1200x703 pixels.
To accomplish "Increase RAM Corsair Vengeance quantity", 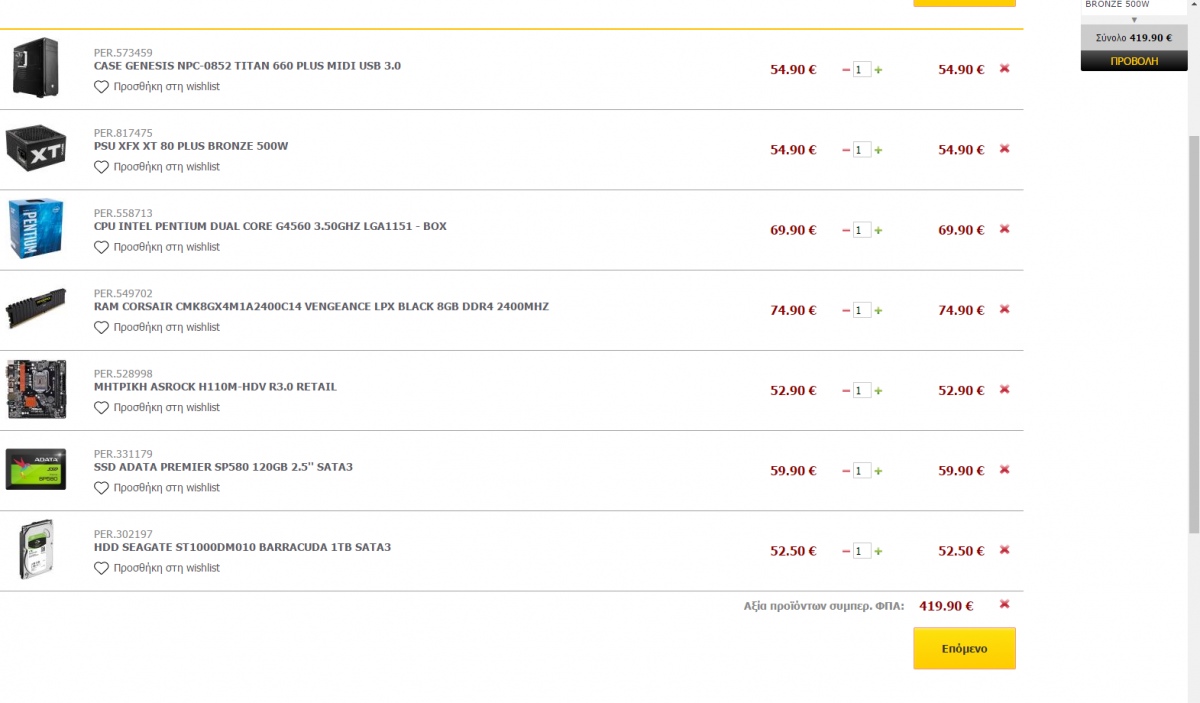I will click(x=879, y=310).
